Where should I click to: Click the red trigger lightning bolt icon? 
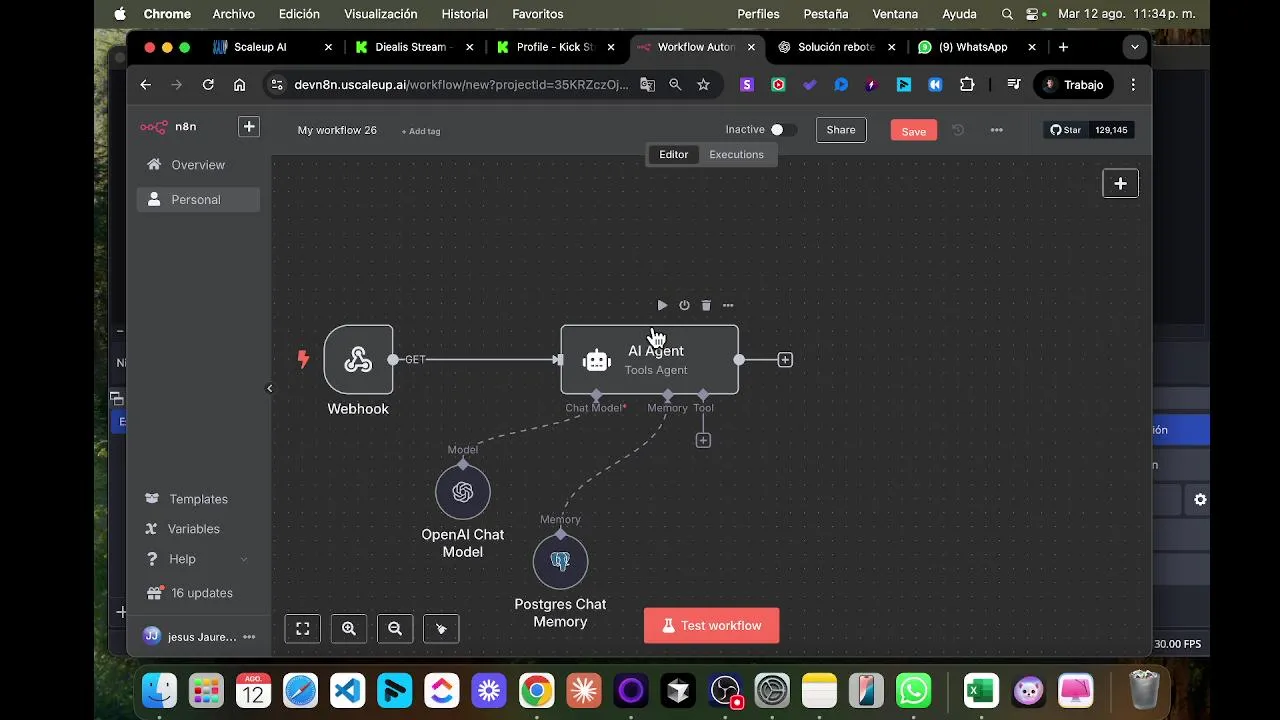point(304,359)
